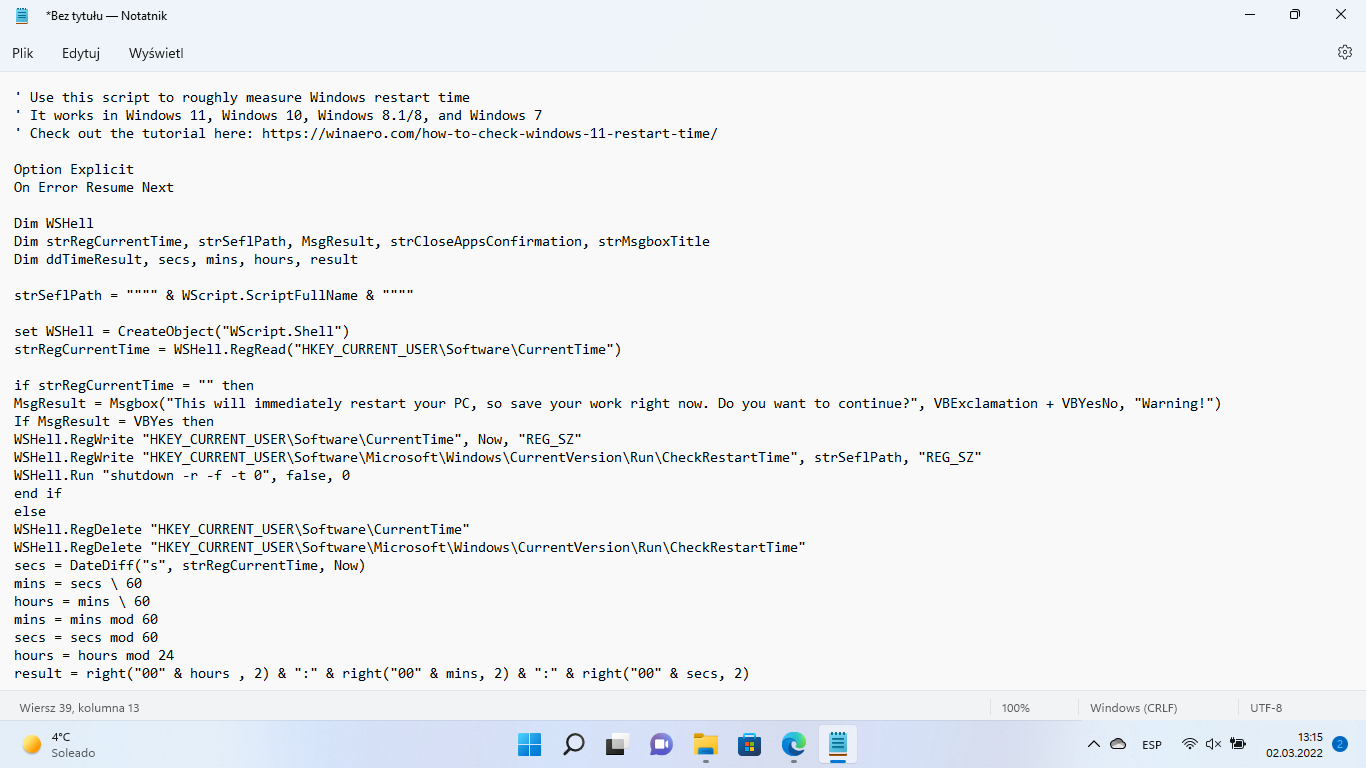The image size is (1366, 768).
Task: Show hidden tray icons chevron
Action: click(x=1094, y=745)
